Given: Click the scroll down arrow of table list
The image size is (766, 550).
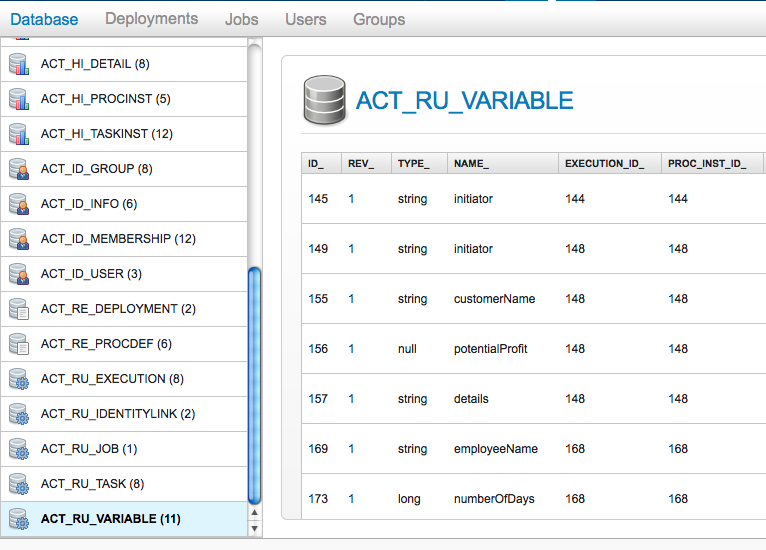Looking at the screenshot, I should pos(254,527).
